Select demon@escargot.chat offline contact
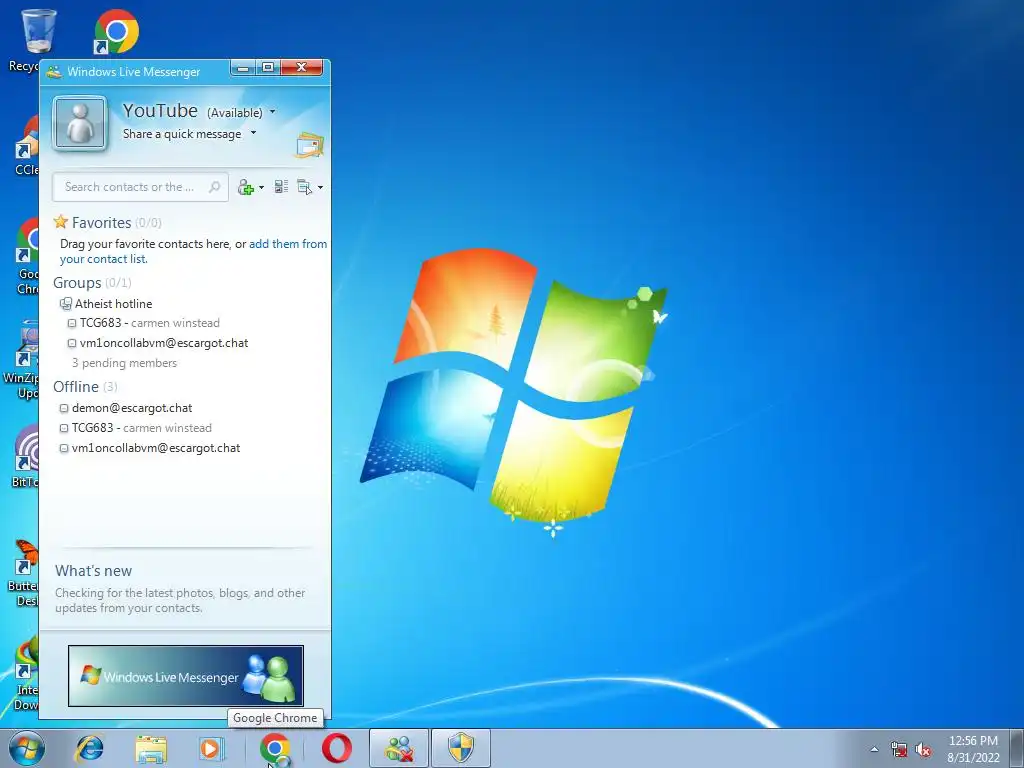This screenshot has height=768, width=1024. pos(125,408)
